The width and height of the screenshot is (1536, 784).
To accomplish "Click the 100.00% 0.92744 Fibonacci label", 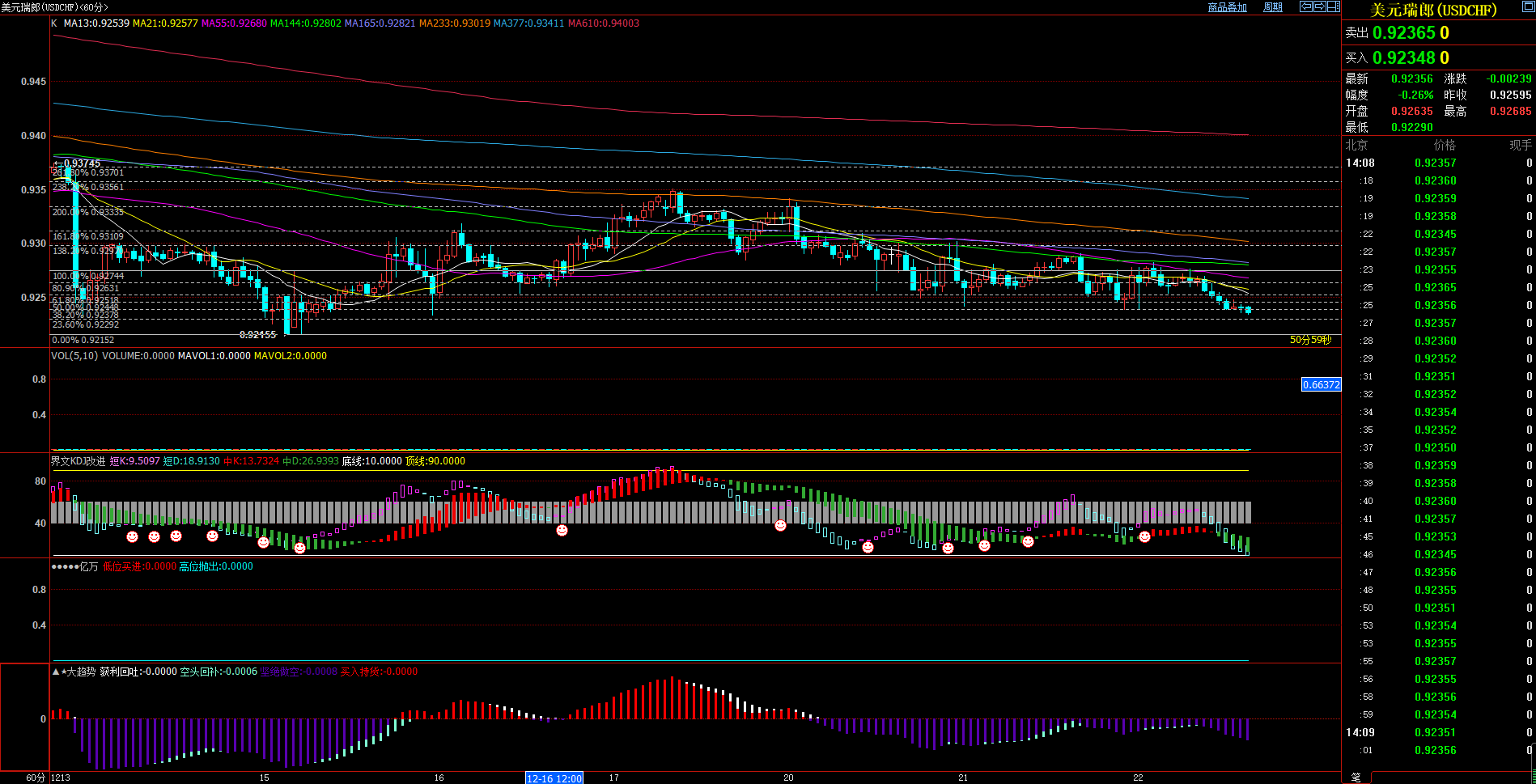I will pos(88,276).
